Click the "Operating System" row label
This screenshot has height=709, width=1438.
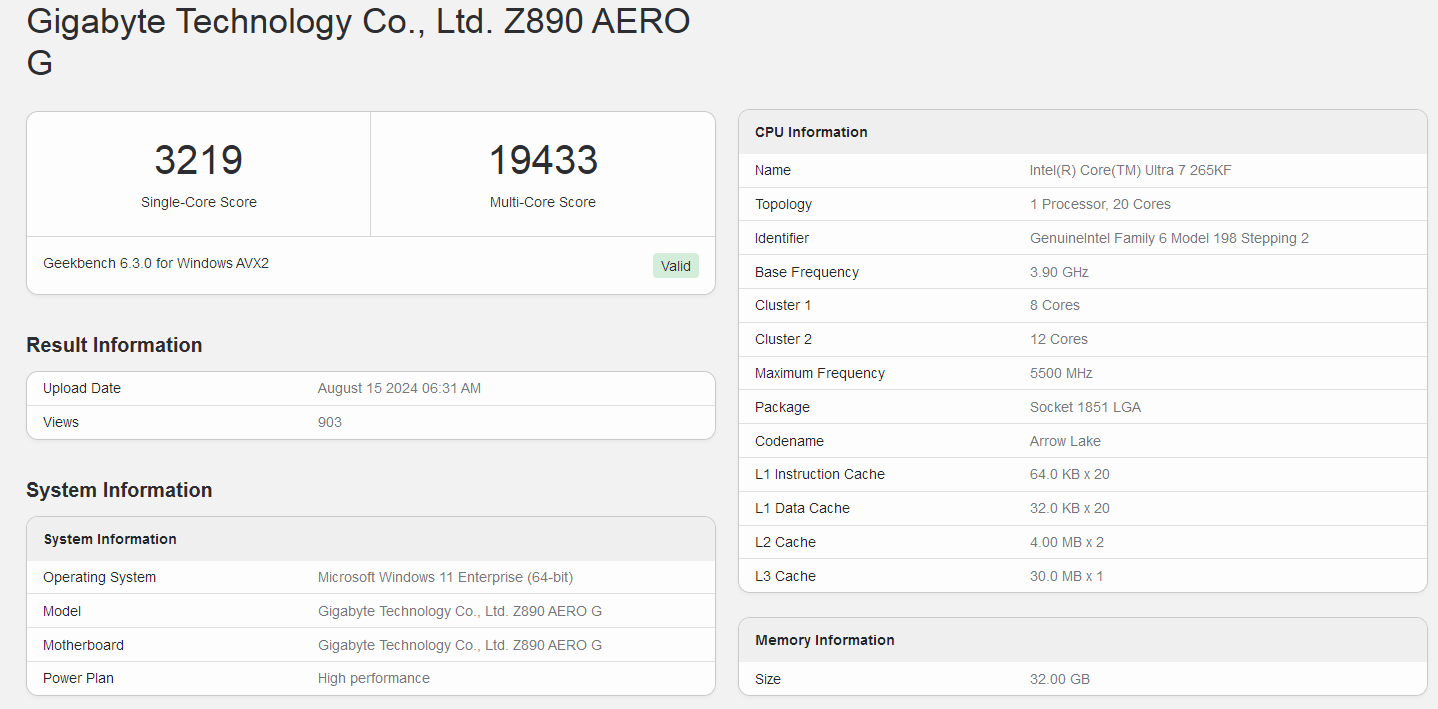click(100, 577)
